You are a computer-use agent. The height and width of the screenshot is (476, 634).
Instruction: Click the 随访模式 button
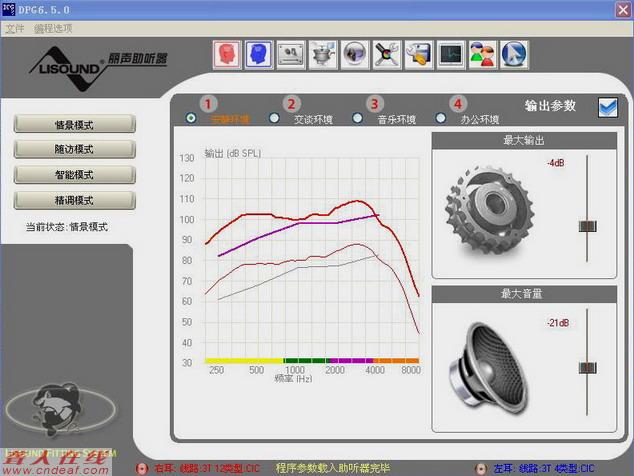click(74, 149)
